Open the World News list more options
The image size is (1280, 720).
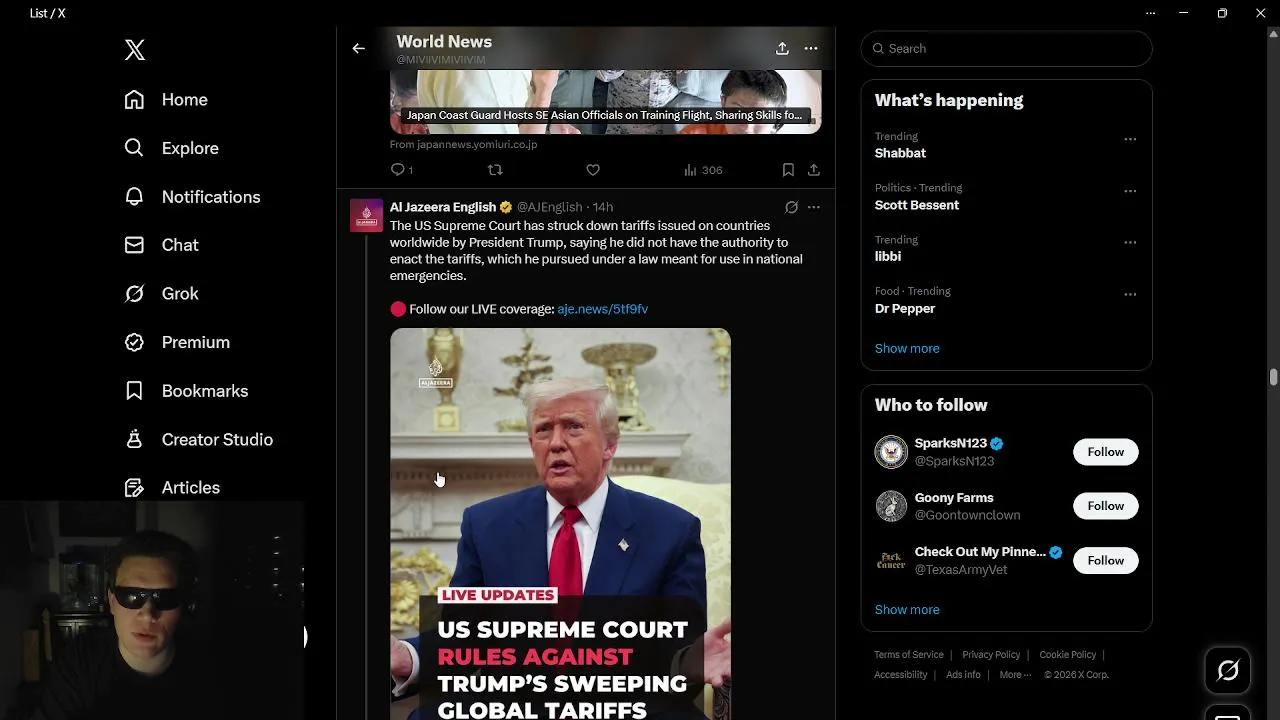811,48
